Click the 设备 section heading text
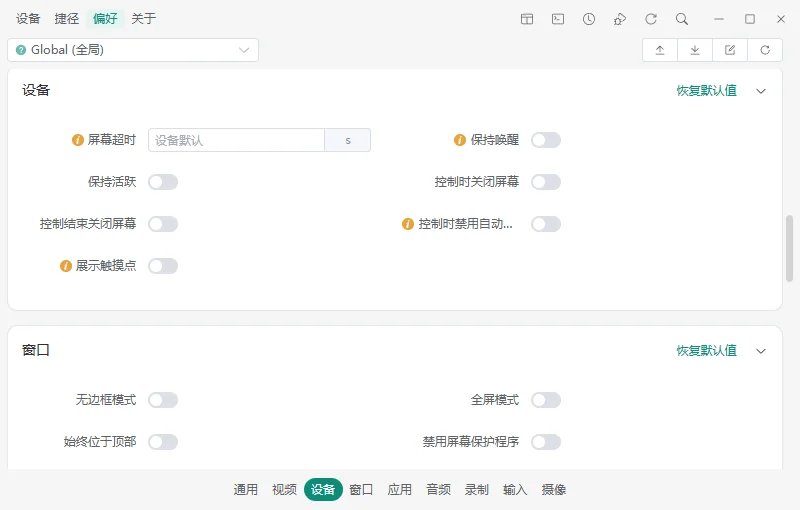The width and height of the screenshot is (800, 510). pyautogui.click(x=36, y=90)
